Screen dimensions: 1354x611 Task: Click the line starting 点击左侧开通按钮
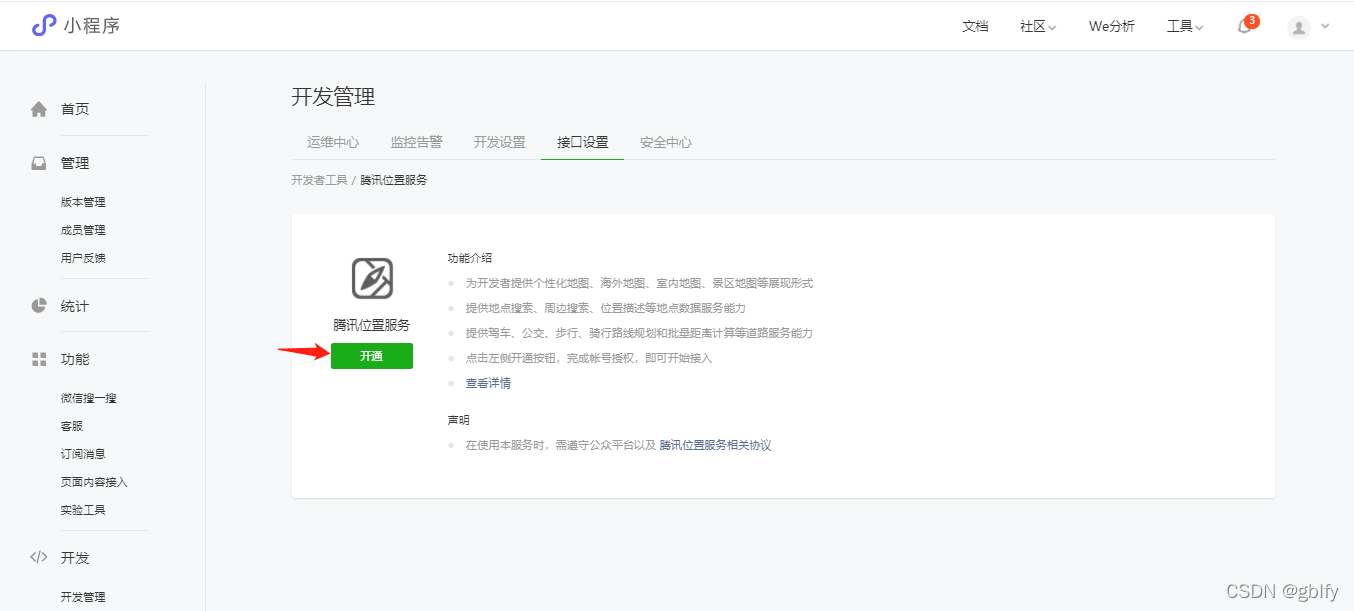589,358
